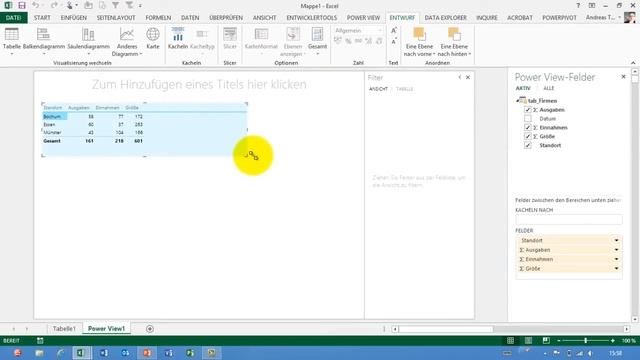Uncheck the Einnahmen field checkbox
Screen dimensions: 640x360
(528, 128)
